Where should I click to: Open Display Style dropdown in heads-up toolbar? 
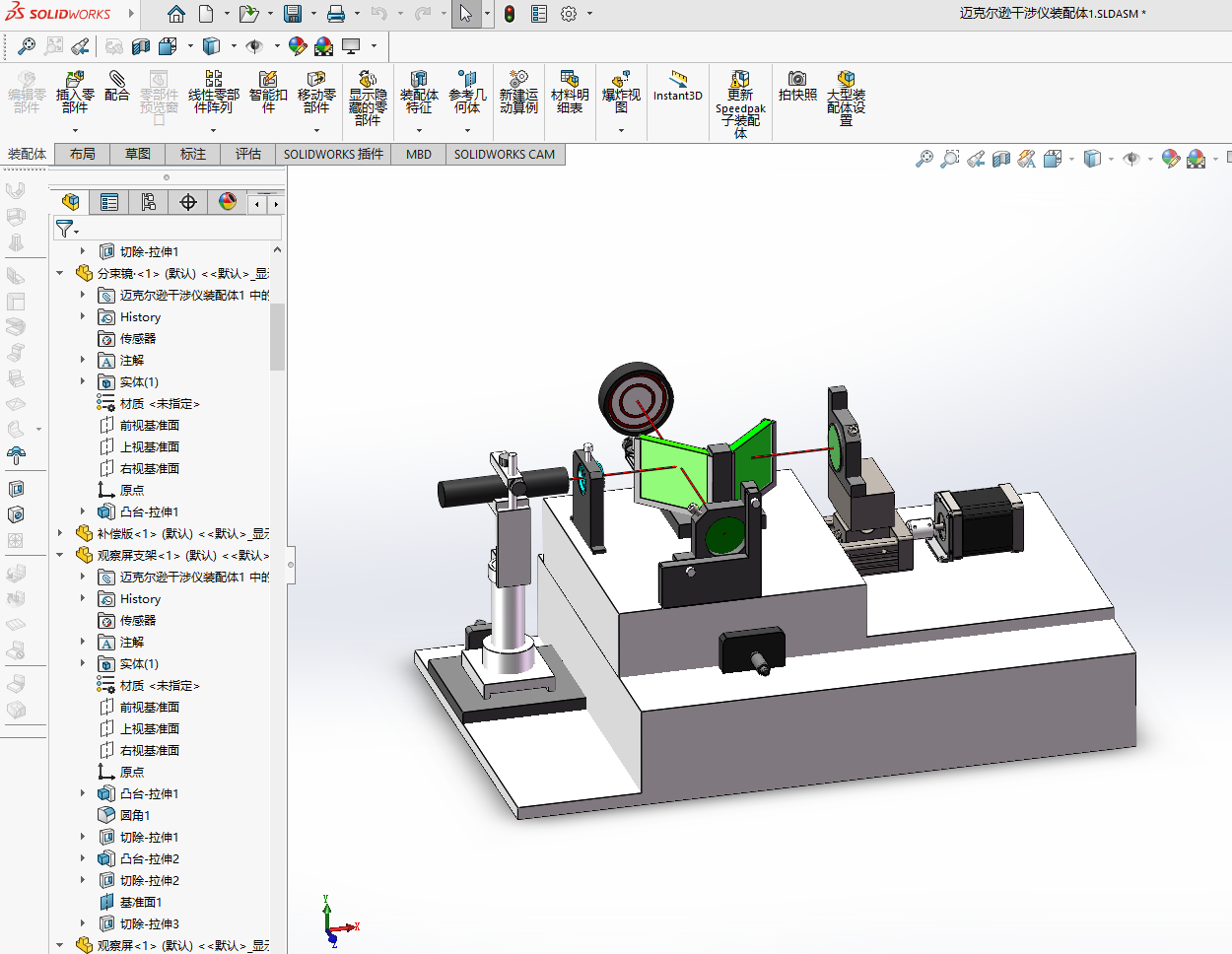point(1112,159)
